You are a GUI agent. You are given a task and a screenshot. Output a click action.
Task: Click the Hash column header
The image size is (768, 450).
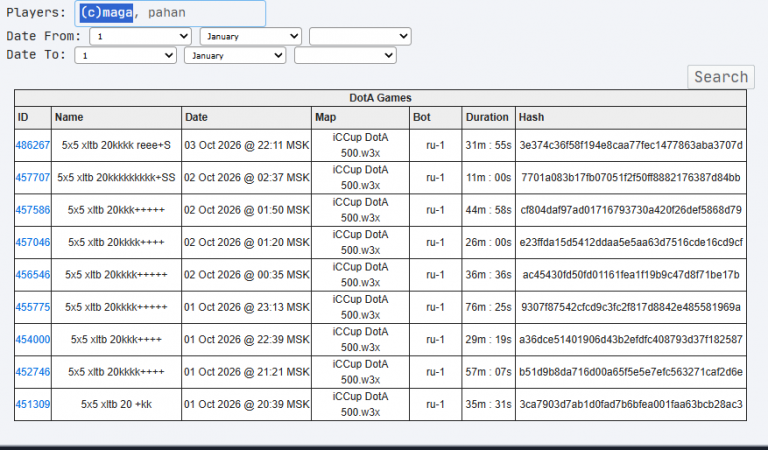pos(631,118)
